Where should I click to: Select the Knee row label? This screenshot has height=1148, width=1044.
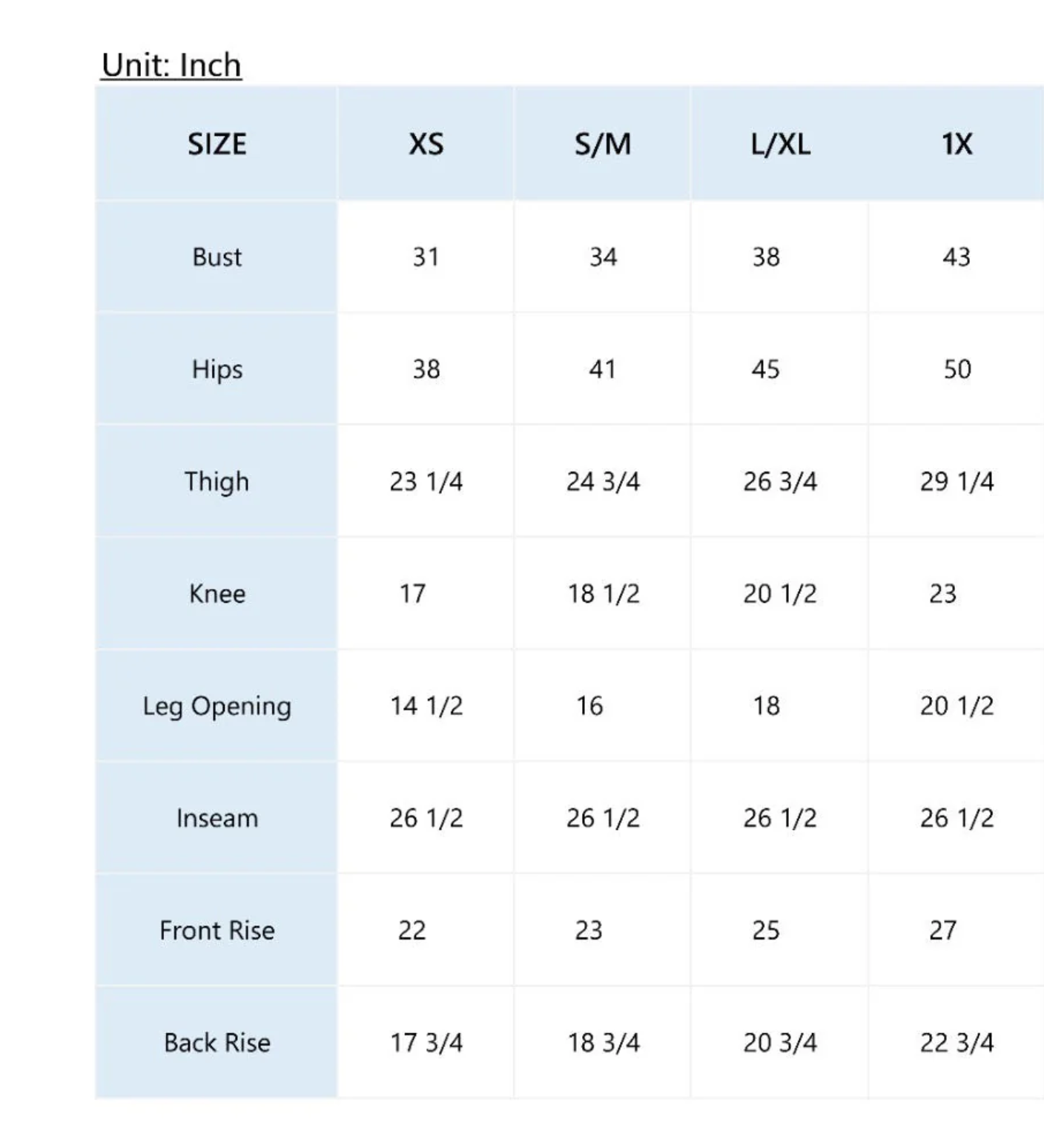(x=217, y=593)
